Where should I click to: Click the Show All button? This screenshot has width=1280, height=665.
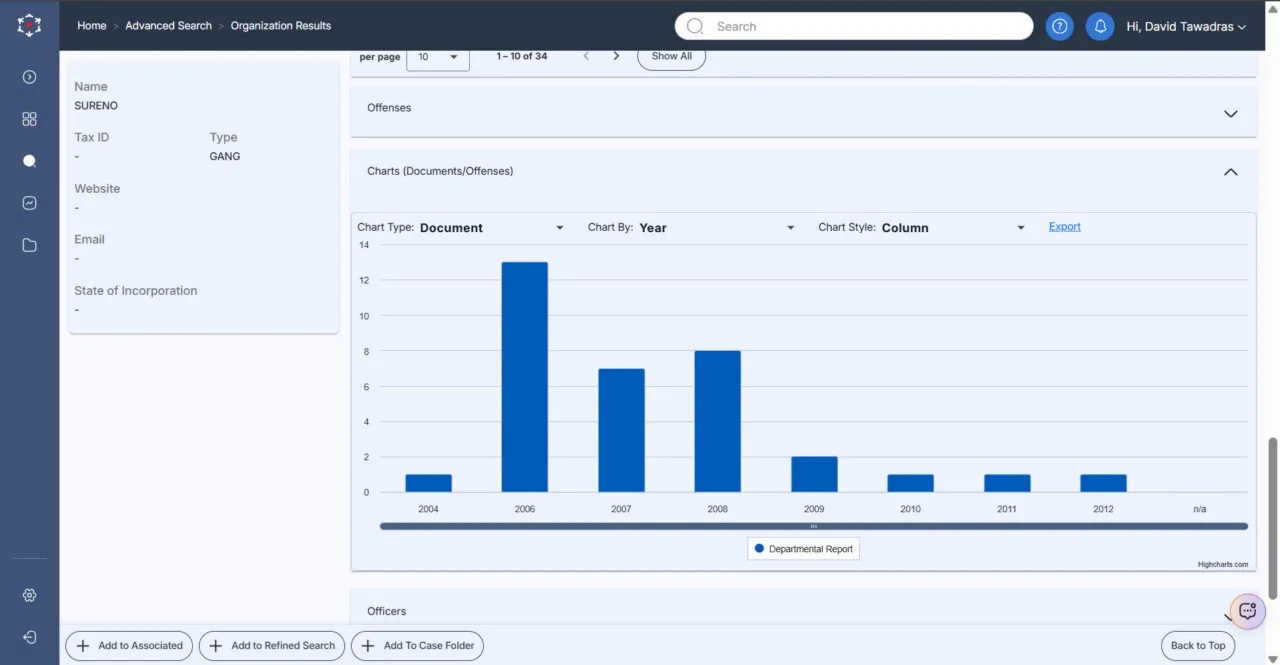click(x=671, y=56)
